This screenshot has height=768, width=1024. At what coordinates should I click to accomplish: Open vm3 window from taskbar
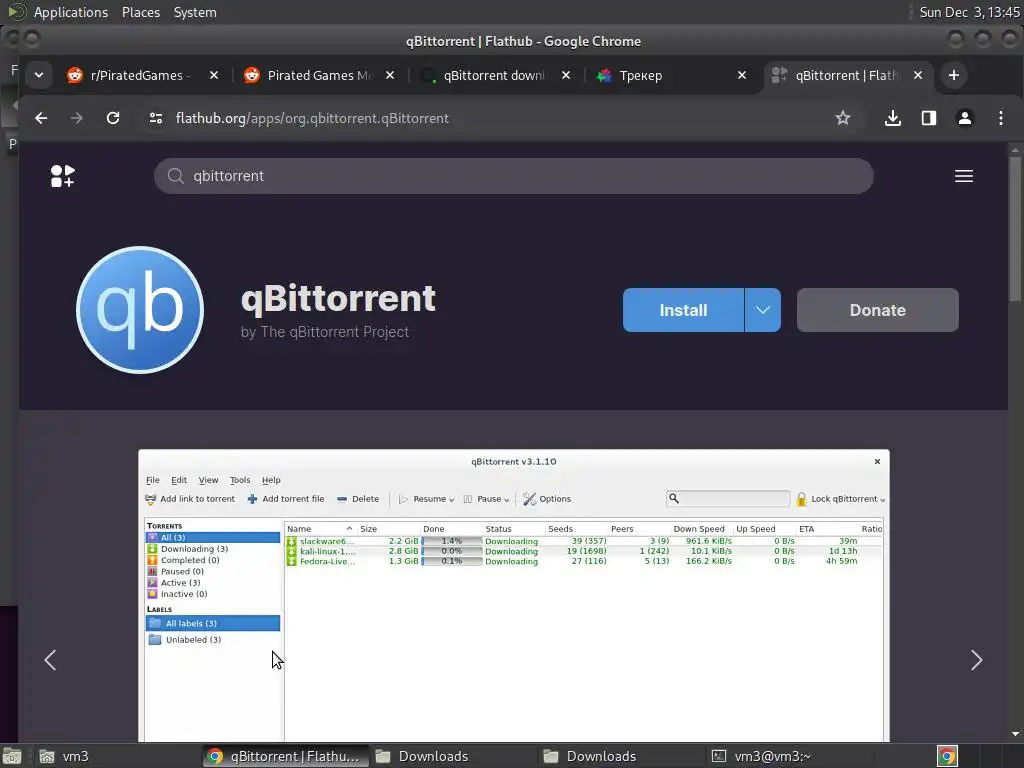(x=116, y=756)
